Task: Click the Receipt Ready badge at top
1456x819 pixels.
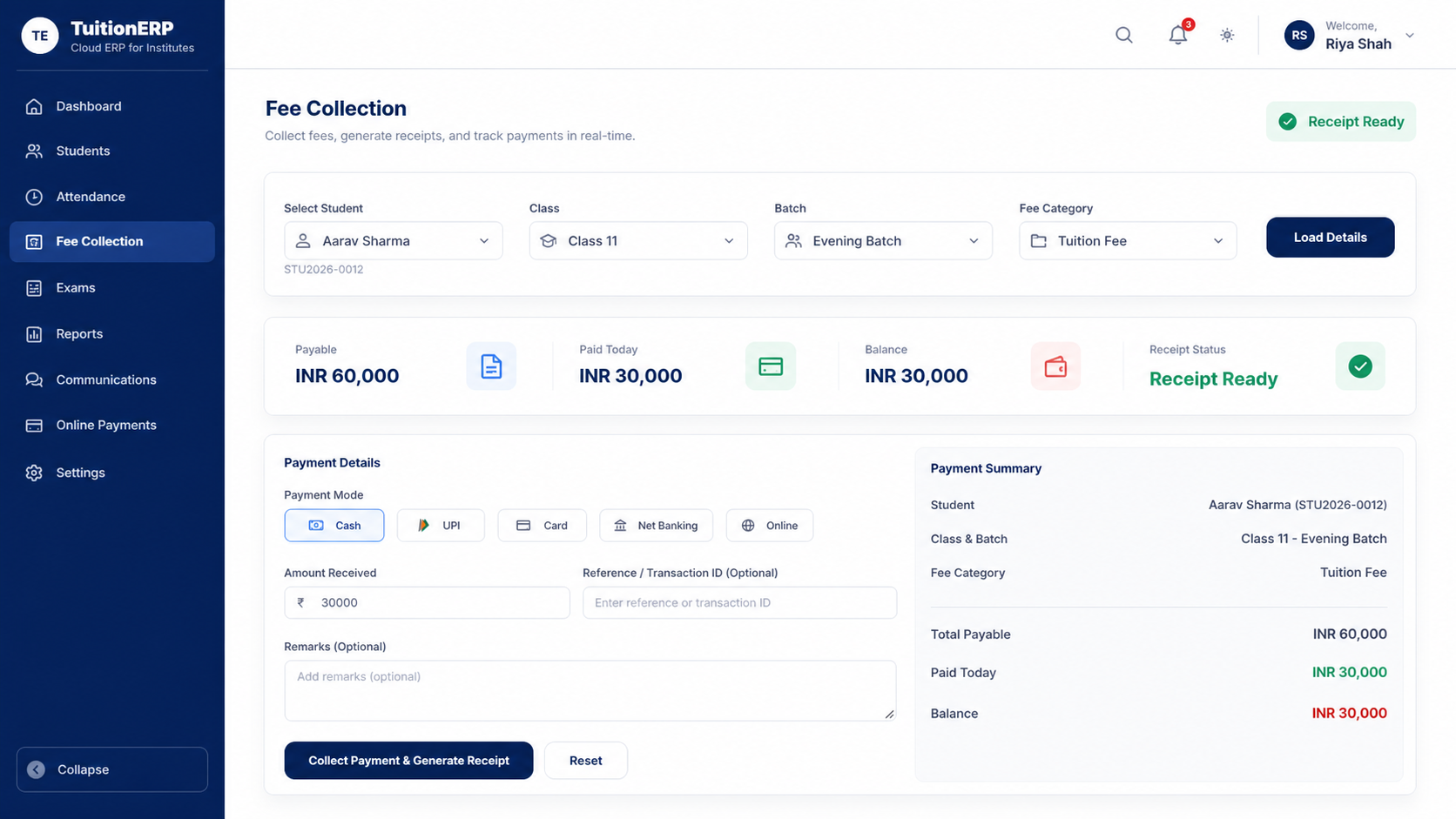Action: coord(1341,122)
